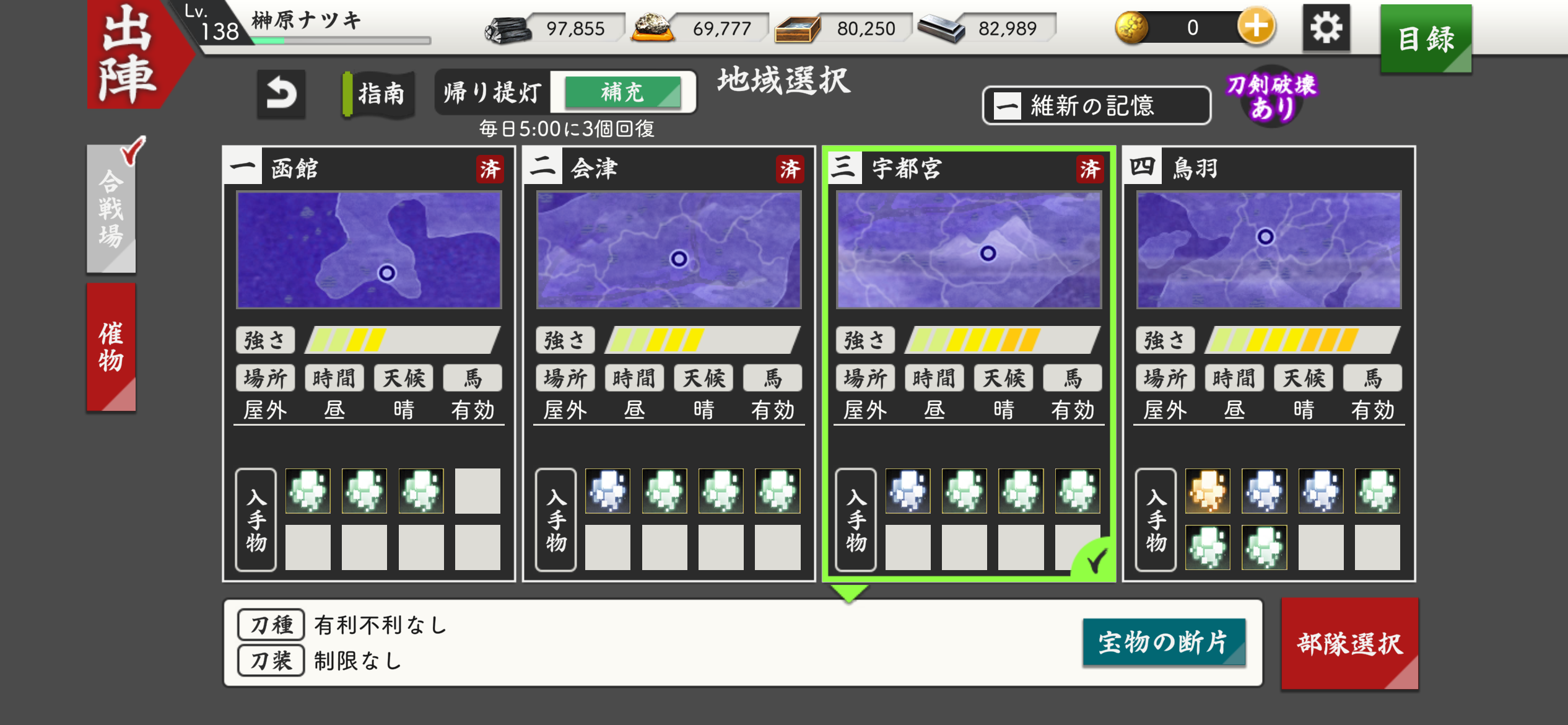Tap the gold plus coin purchase icon
This screenshot has width=1568, height=725.
point(1256,27)
